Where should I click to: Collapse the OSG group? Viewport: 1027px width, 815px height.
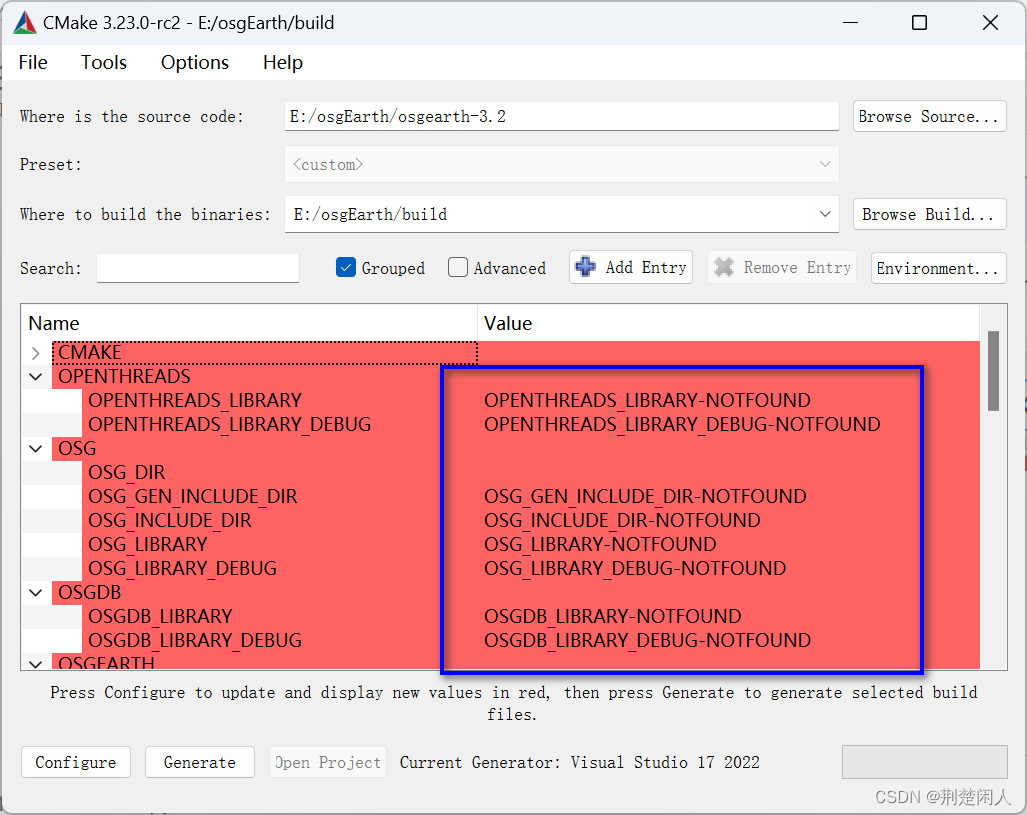[x=35, y=449]
